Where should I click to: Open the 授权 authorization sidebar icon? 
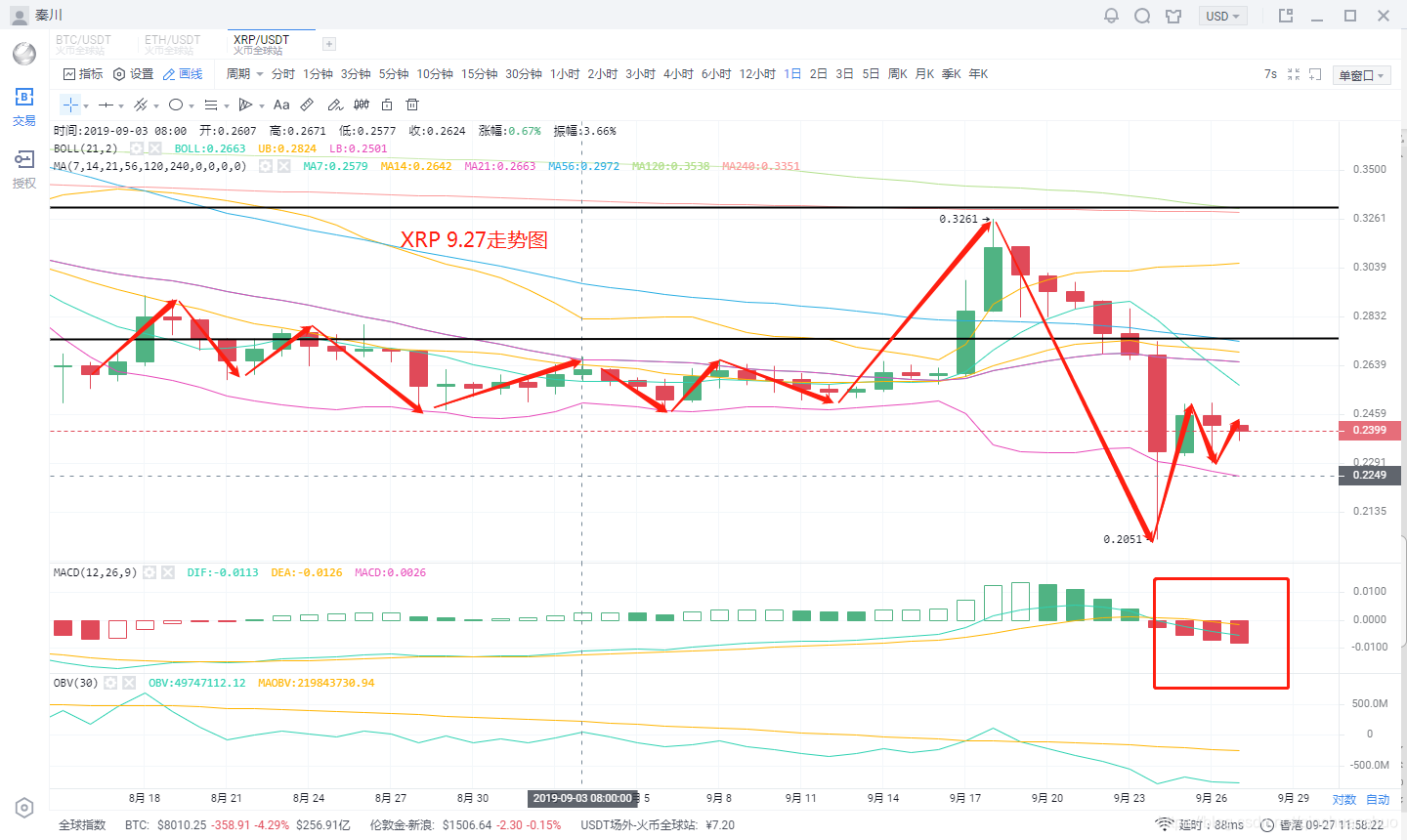(x=24, y=168)
